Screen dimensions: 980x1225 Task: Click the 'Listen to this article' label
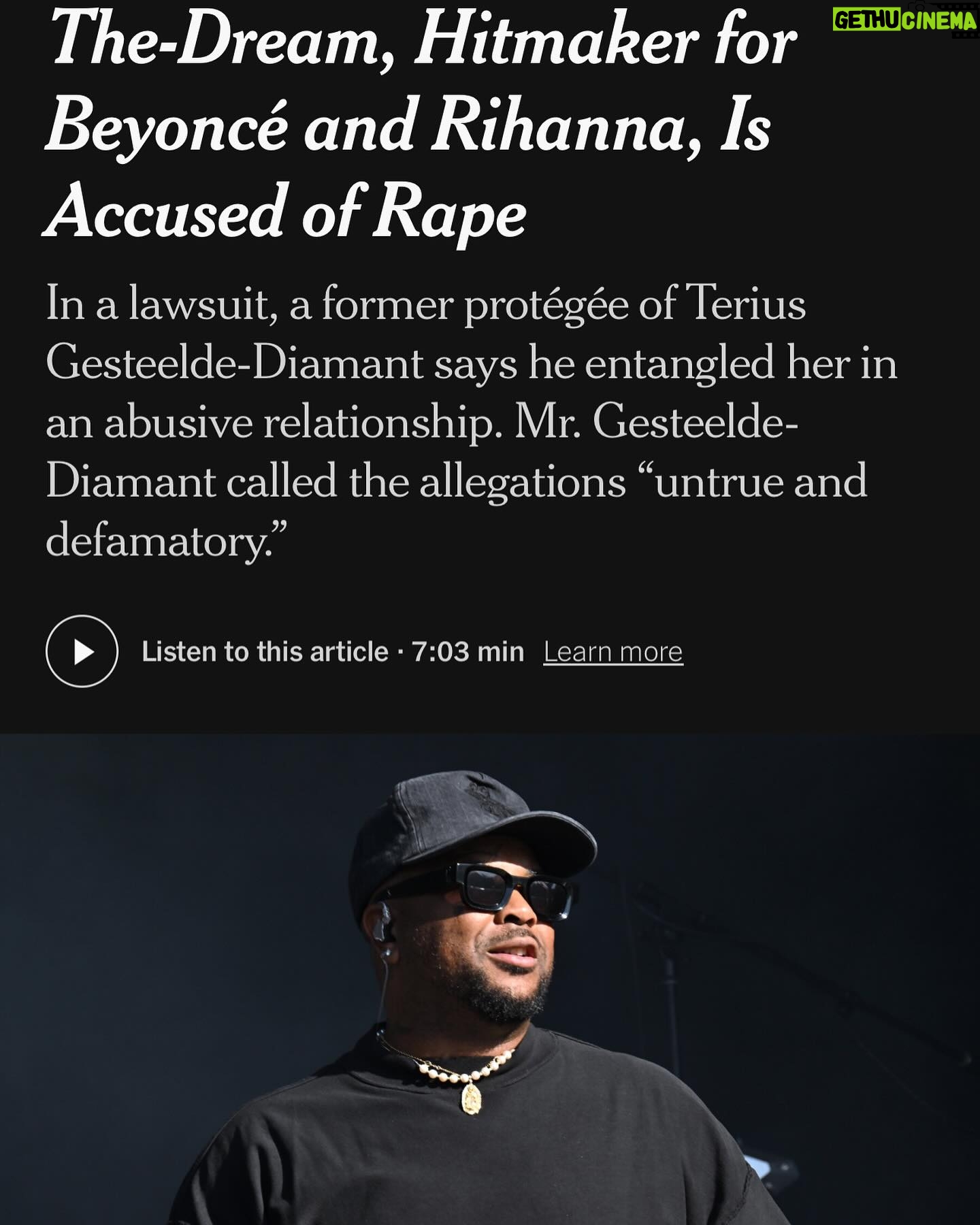(265, 652)
